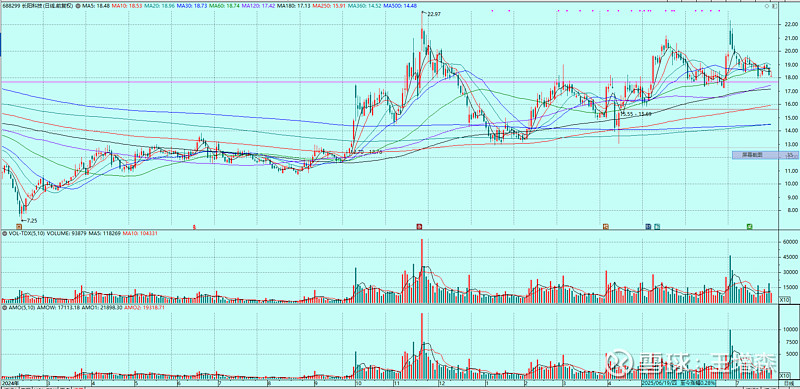Click the 日线 period button at bottom right

788,382
